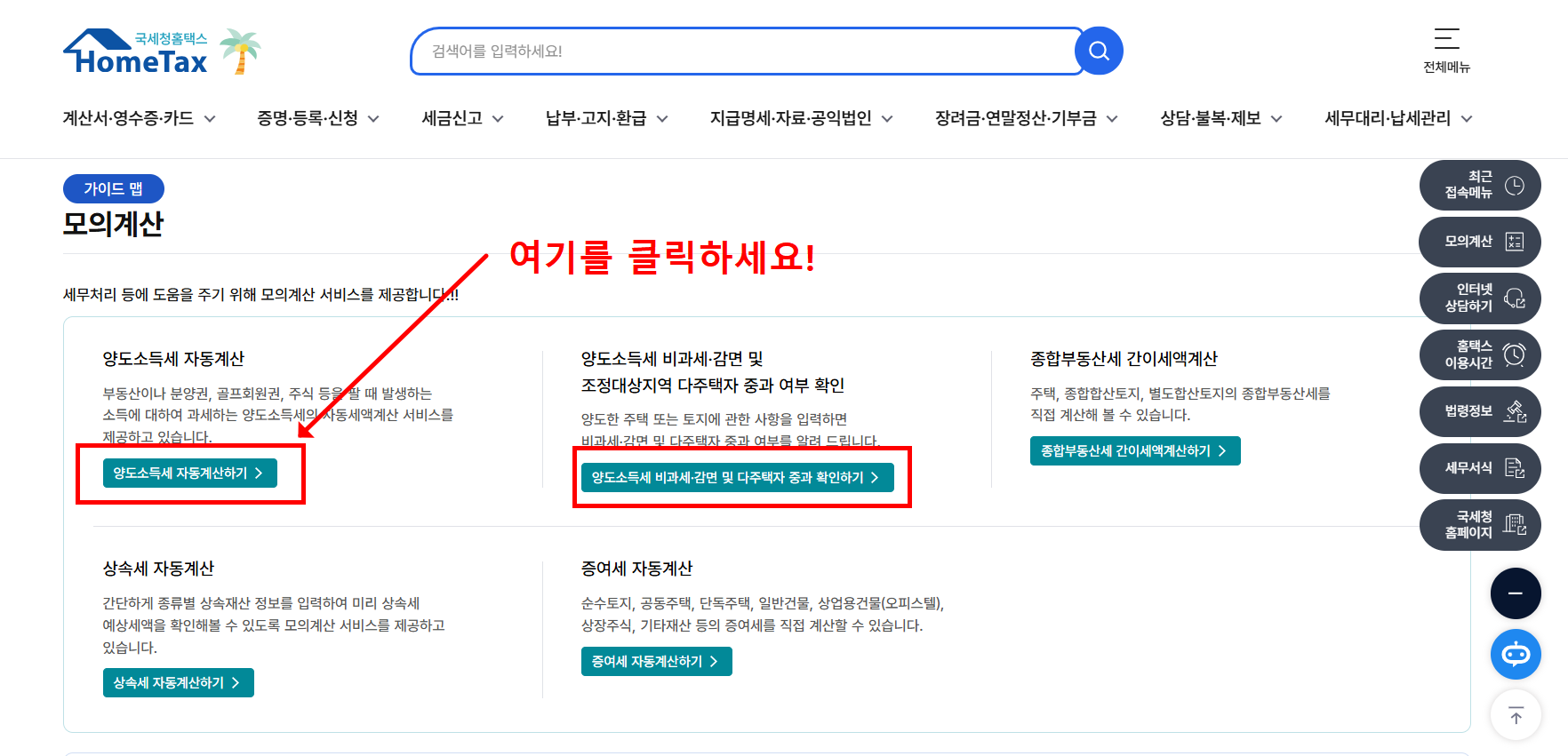The height and width of the screenshot is (756, 1568).
Task: Open 상담·불복·제보 menu
Action: pyautogui.click(x=1220, y=118)
